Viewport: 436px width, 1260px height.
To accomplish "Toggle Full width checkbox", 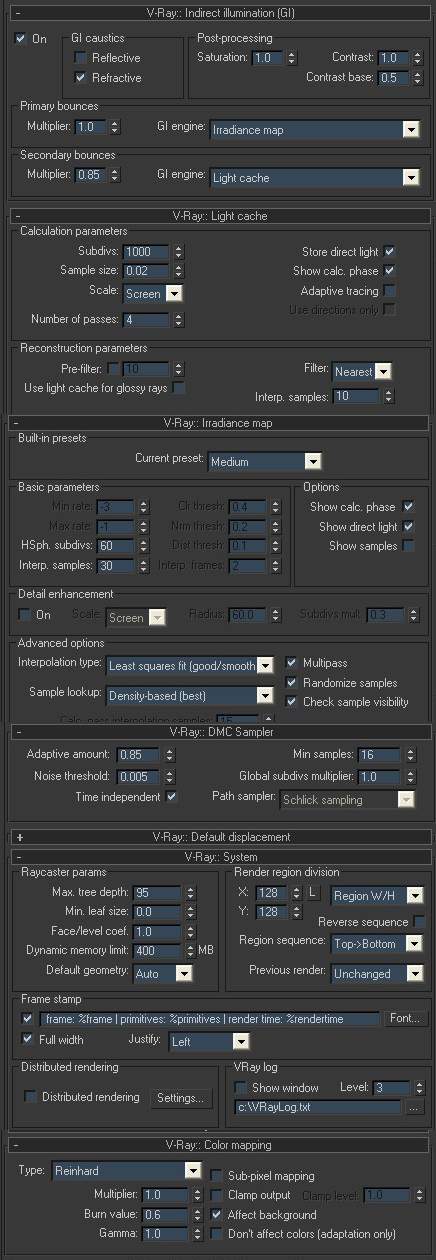I will 27,1039.
